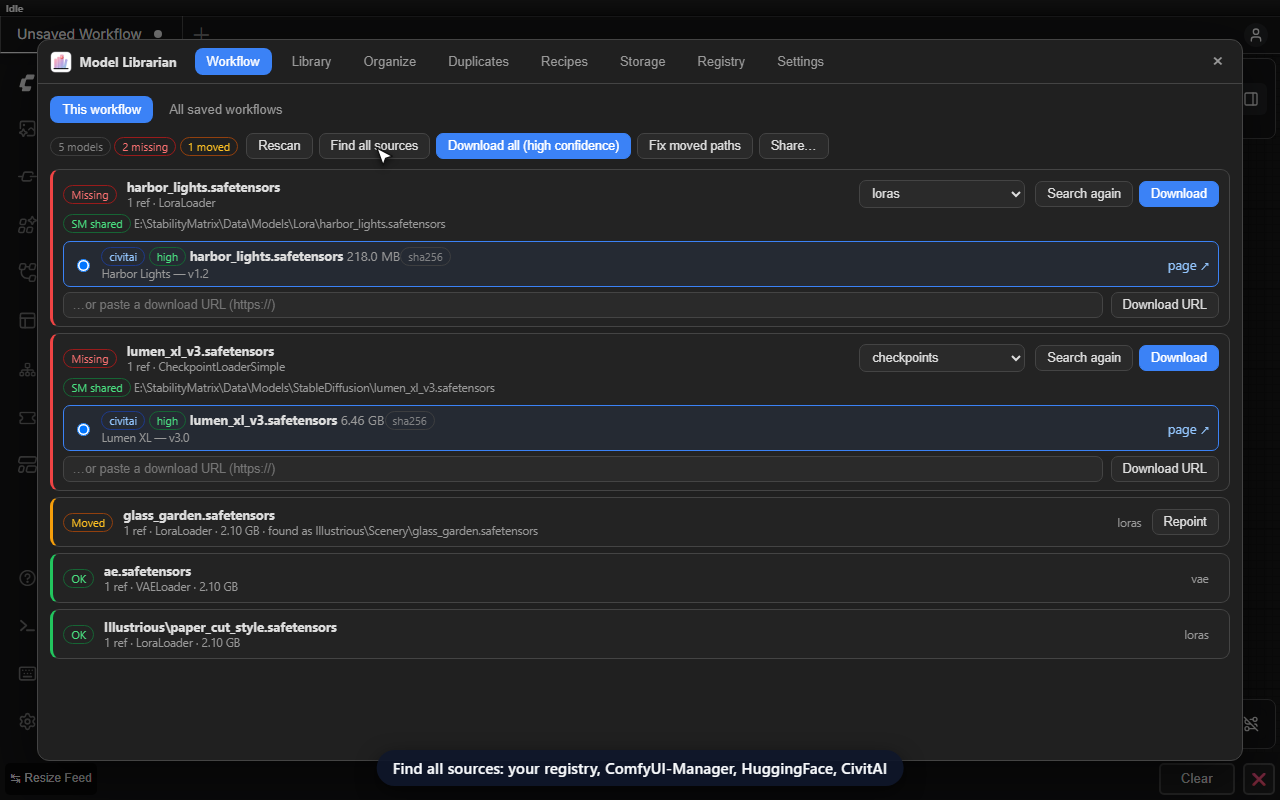Focus the lumen_xl_v3 download URL field
The height and width of the screenshot is (800, 1280).
pos(583,469)
